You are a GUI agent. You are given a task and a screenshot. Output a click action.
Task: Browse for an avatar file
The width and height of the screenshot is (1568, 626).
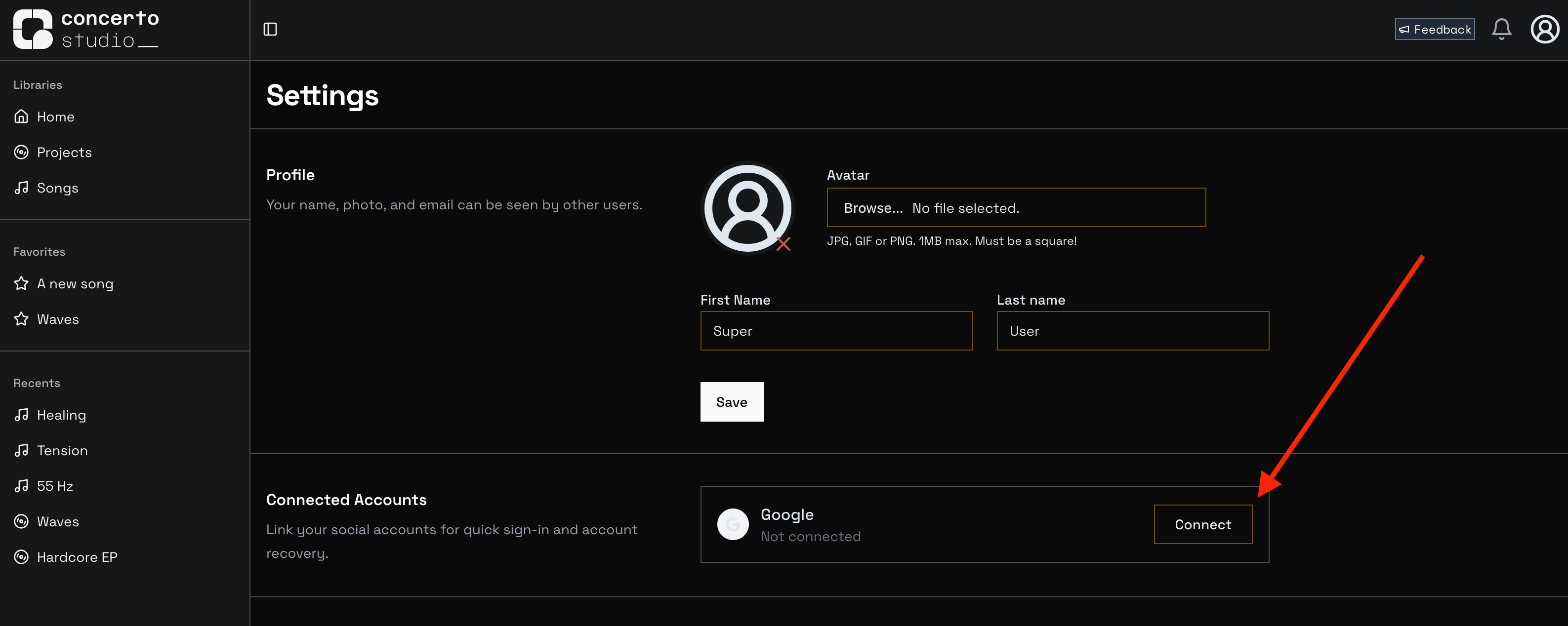(1016, 207)
